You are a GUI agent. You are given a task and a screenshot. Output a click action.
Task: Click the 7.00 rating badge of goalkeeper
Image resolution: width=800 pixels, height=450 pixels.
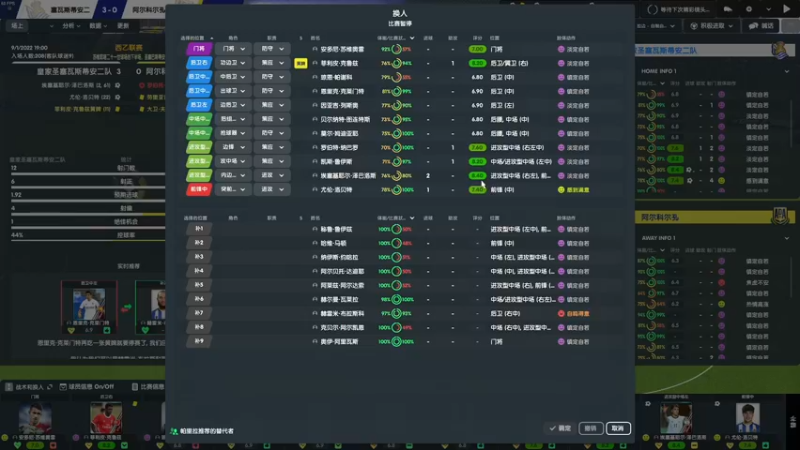[x=477, y=49]
